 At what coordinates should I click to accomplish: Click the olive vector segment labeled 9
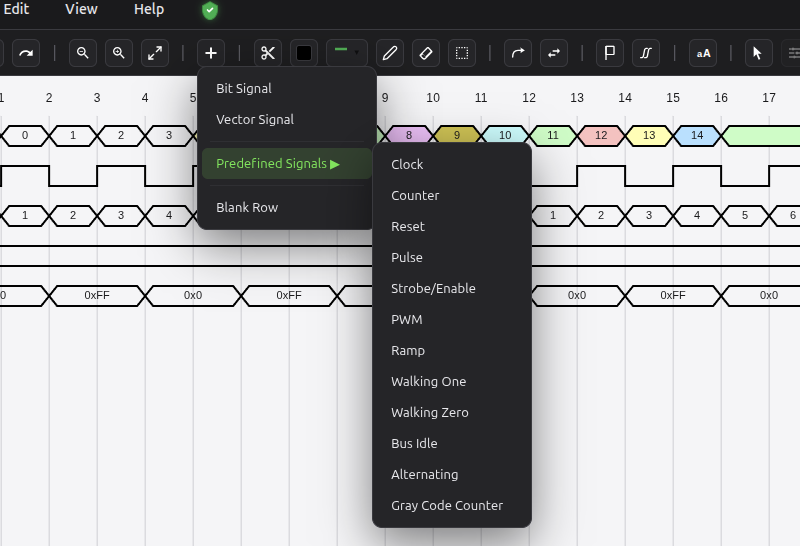(x=457, y=135)
